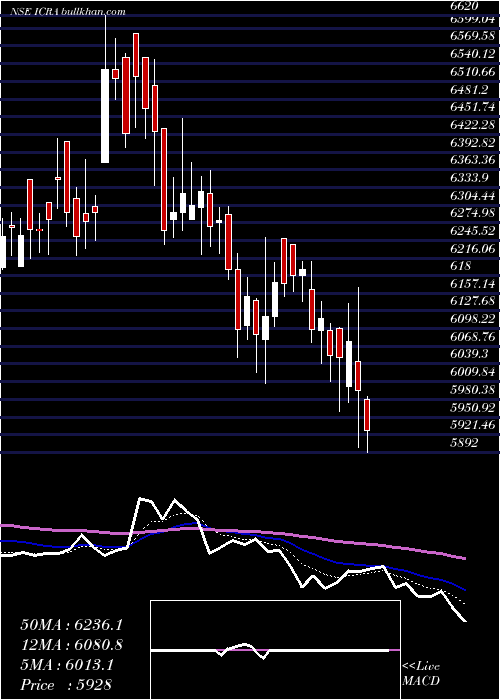Click the 6510.66 price level label
This screenshot has width=500, height=700.
click(473, 71)
